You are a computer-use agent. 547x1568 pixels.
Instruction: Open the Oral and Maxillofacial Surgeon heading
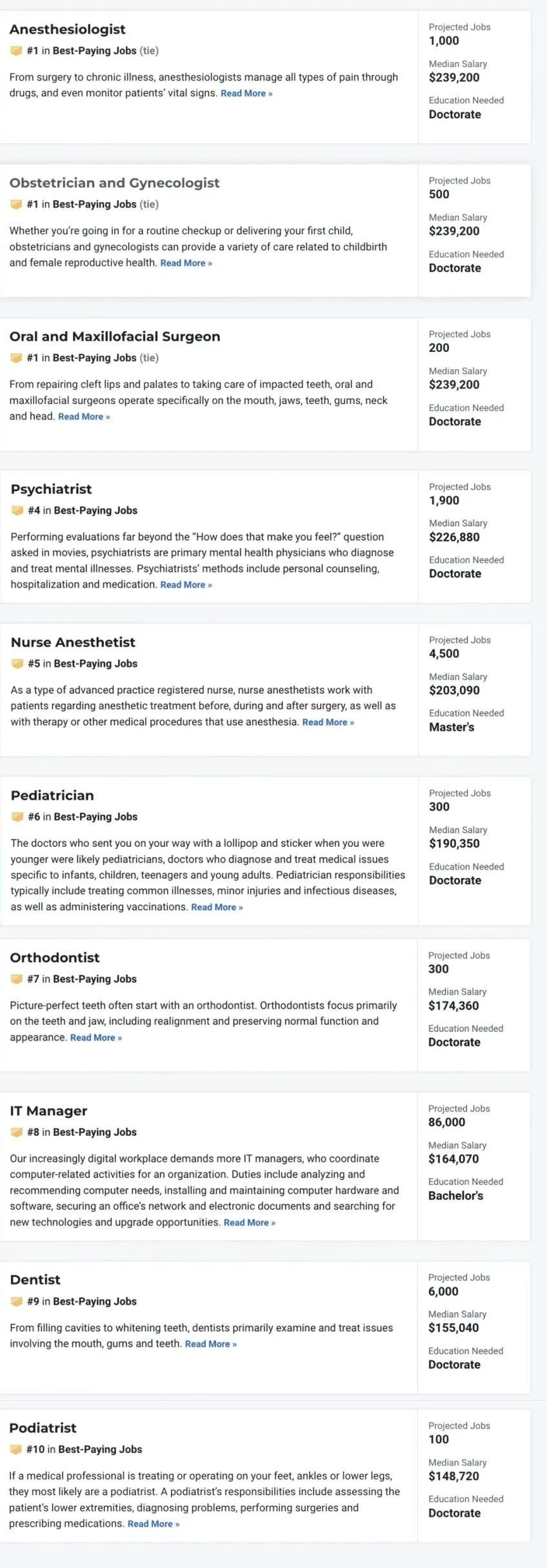[x=115, y=336]
